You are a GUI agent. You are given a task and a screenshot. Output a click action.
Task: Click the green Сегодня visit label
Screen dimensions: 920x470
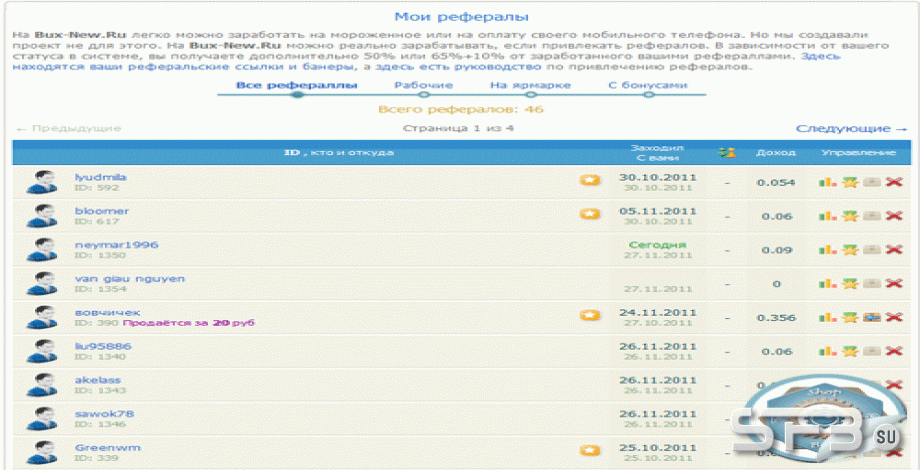(x=657, y=245)
